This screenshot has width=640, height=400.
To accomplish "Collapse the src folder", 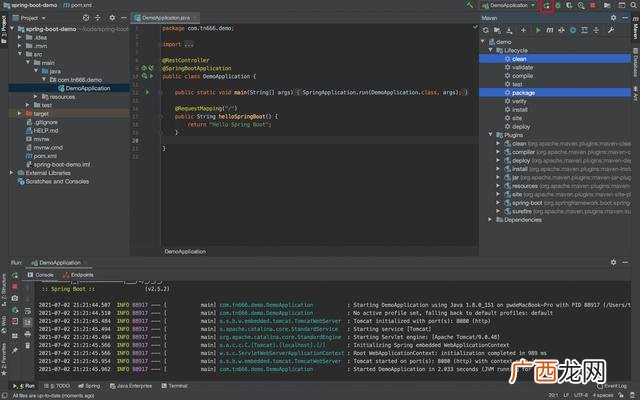I will coord(19,54).
